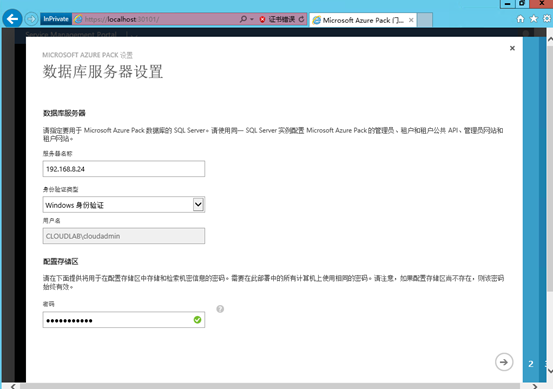Click the 数据库服务器设置 page title

[x=103, y=72]
